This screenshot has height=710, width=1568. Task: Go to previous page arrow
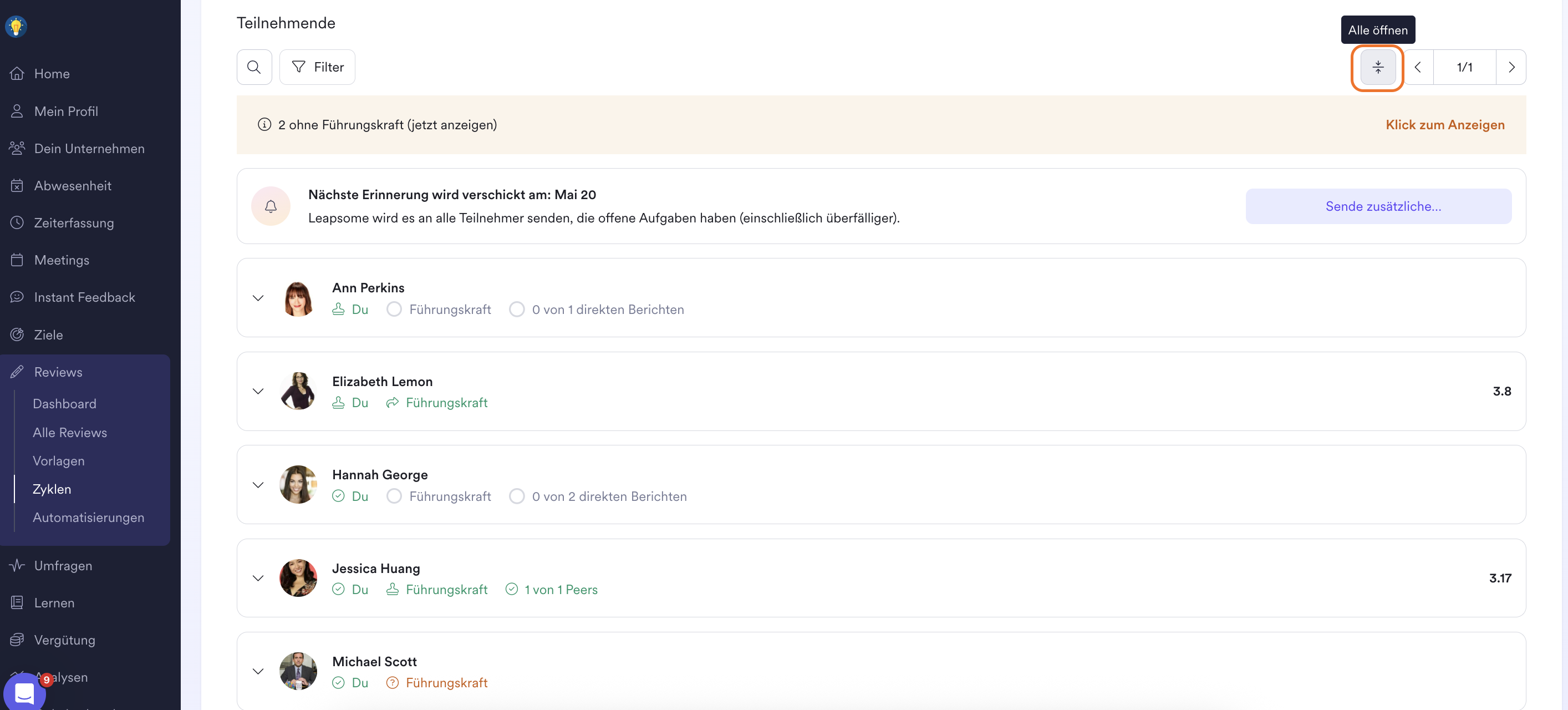point(1418,67)
